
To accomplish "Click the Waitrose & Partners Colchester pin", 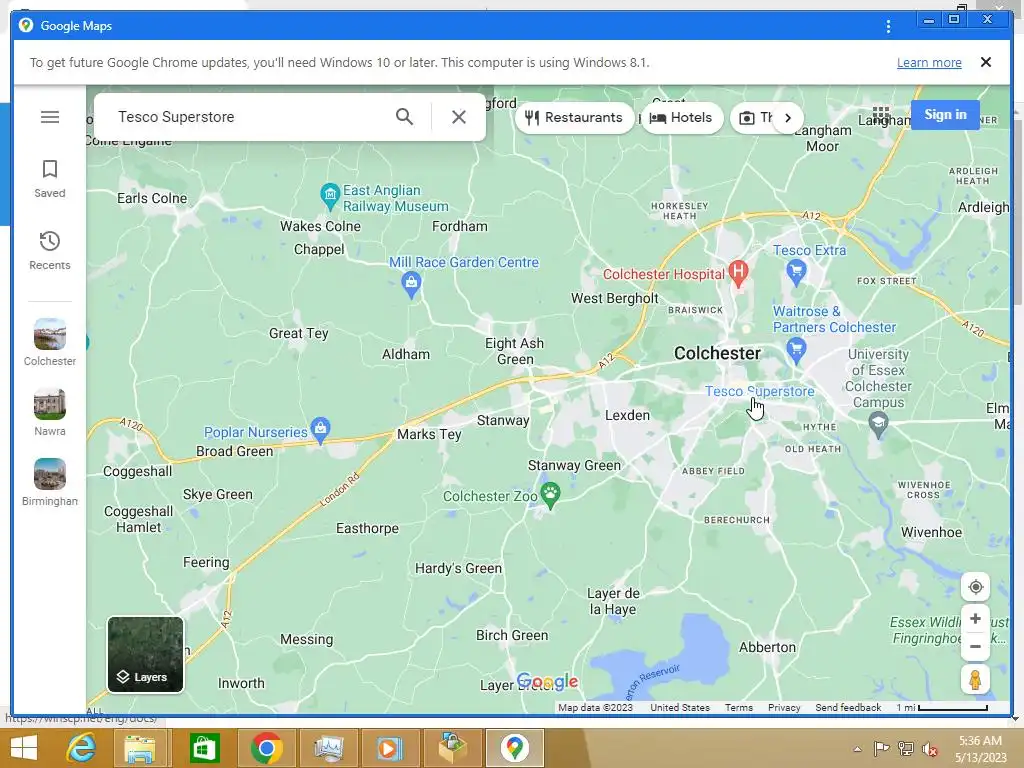I will pos(795,349).
